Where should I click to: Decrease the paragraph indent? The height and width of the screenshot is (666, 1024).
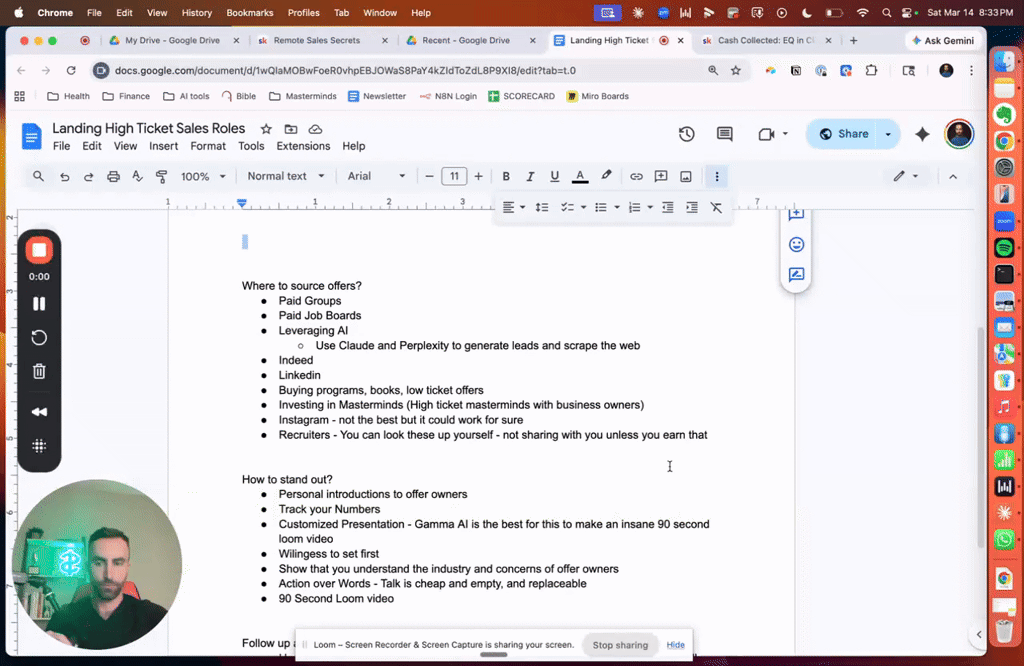(x=667, y=208)
